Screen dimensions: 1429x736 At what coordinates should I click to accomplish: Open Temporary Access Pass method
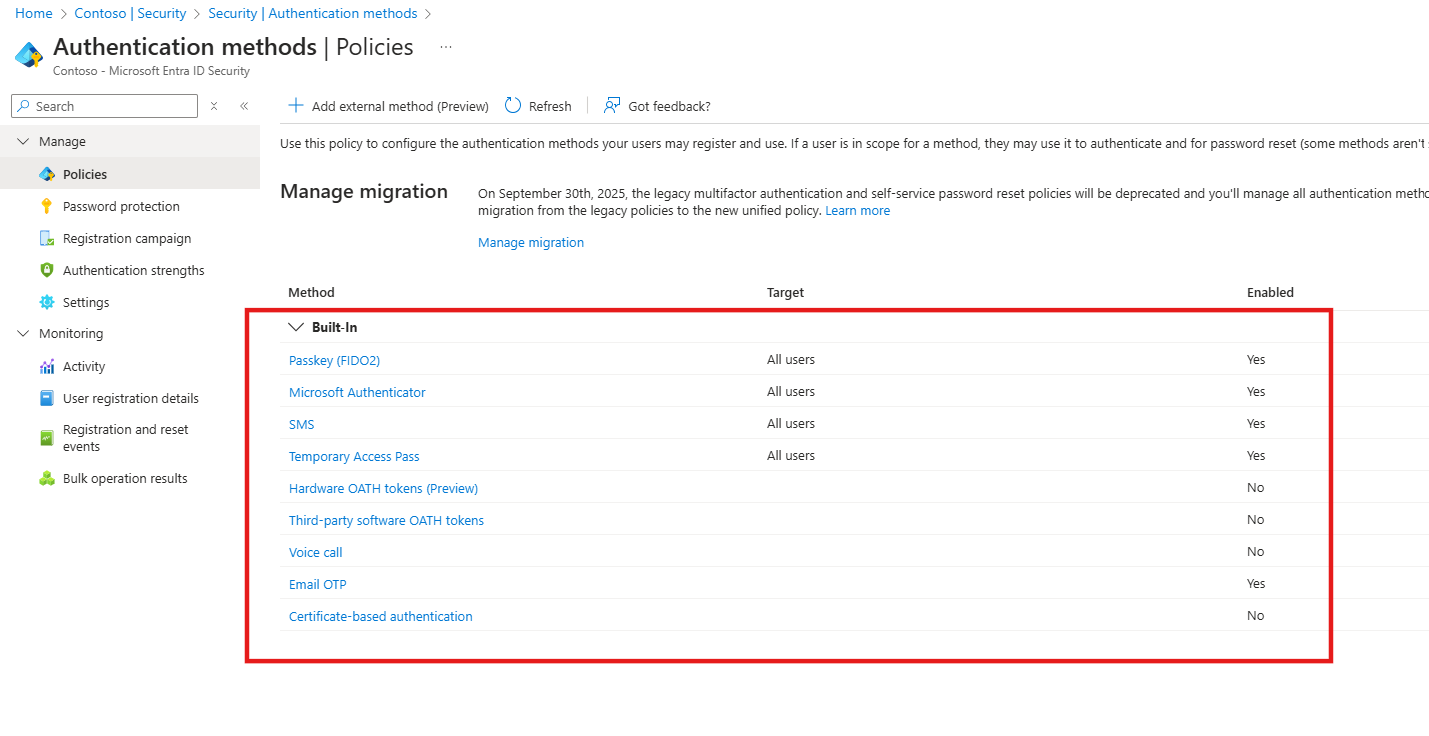(354, 456)
